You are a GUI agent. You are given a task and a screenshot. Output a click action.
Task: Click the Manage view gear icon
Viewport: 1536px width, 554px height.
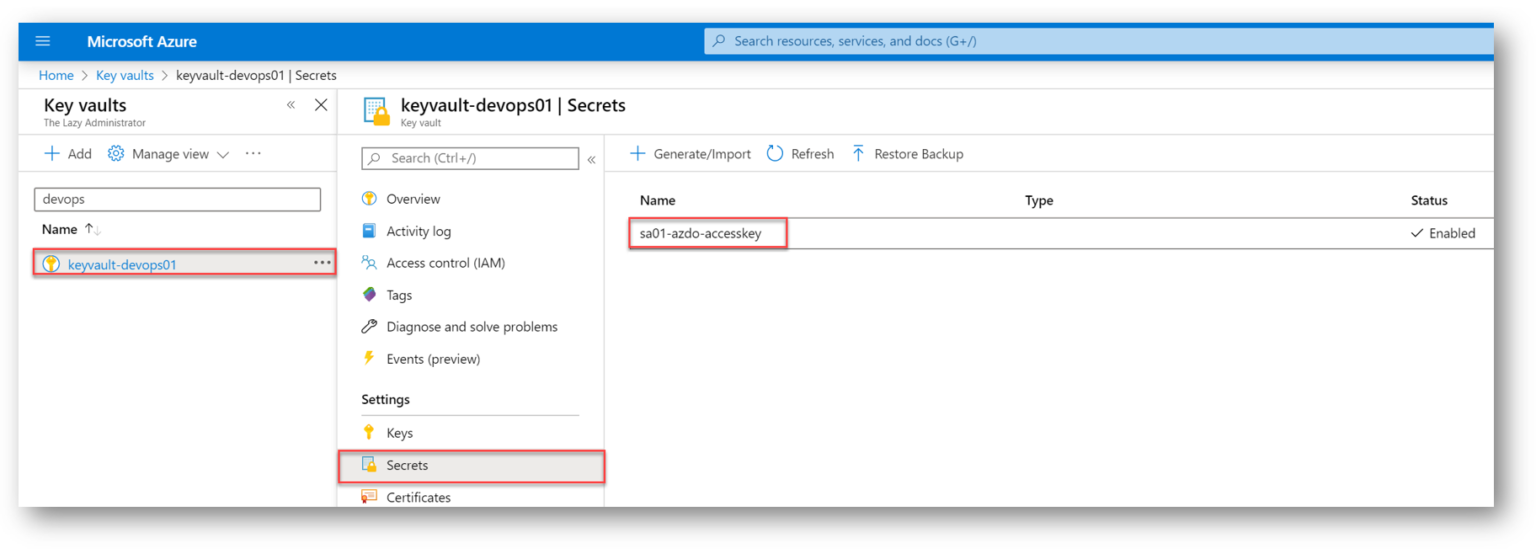click(x=116, y=154)
